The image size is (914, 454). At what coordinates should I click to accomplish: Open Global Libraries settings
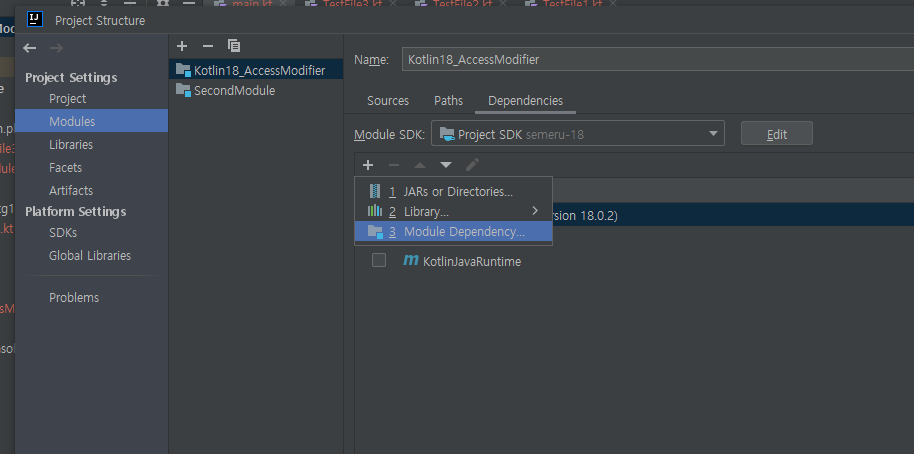(x=90, y=255)
